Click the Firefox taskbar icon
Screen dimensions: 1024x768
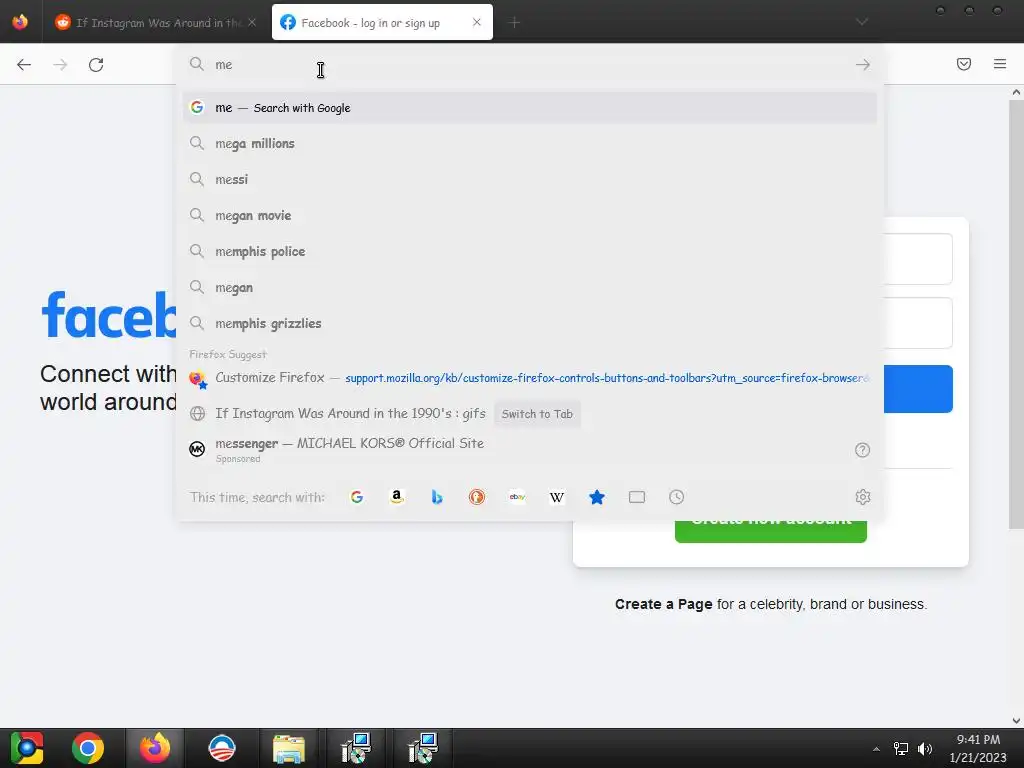pyautogui.click(x=155, y=748)
